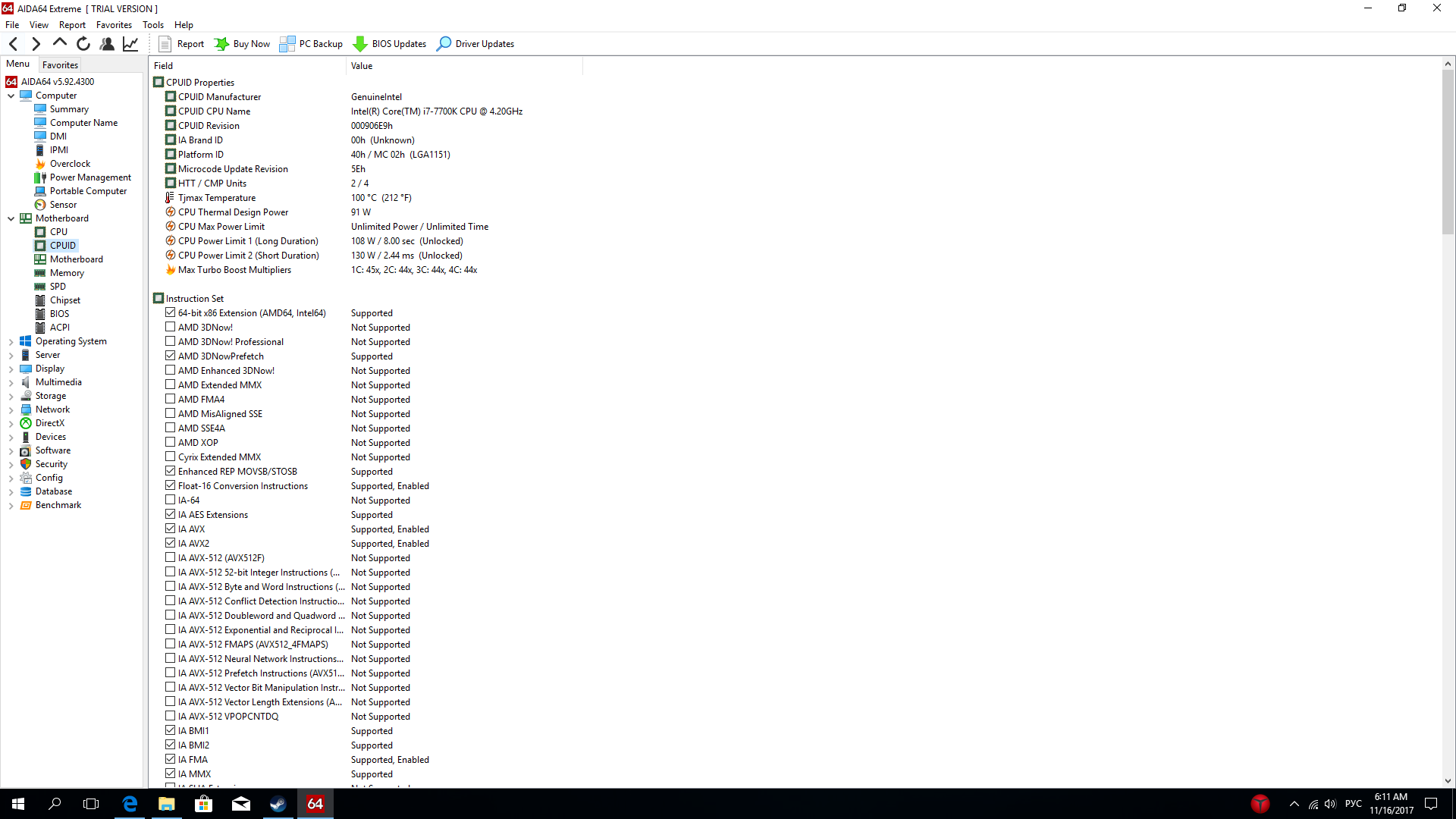Image resolution: width=1456 pixels, height=819 pixels.
Task: Select the CPUID tree item icon
Action: [x=40, y=246]
